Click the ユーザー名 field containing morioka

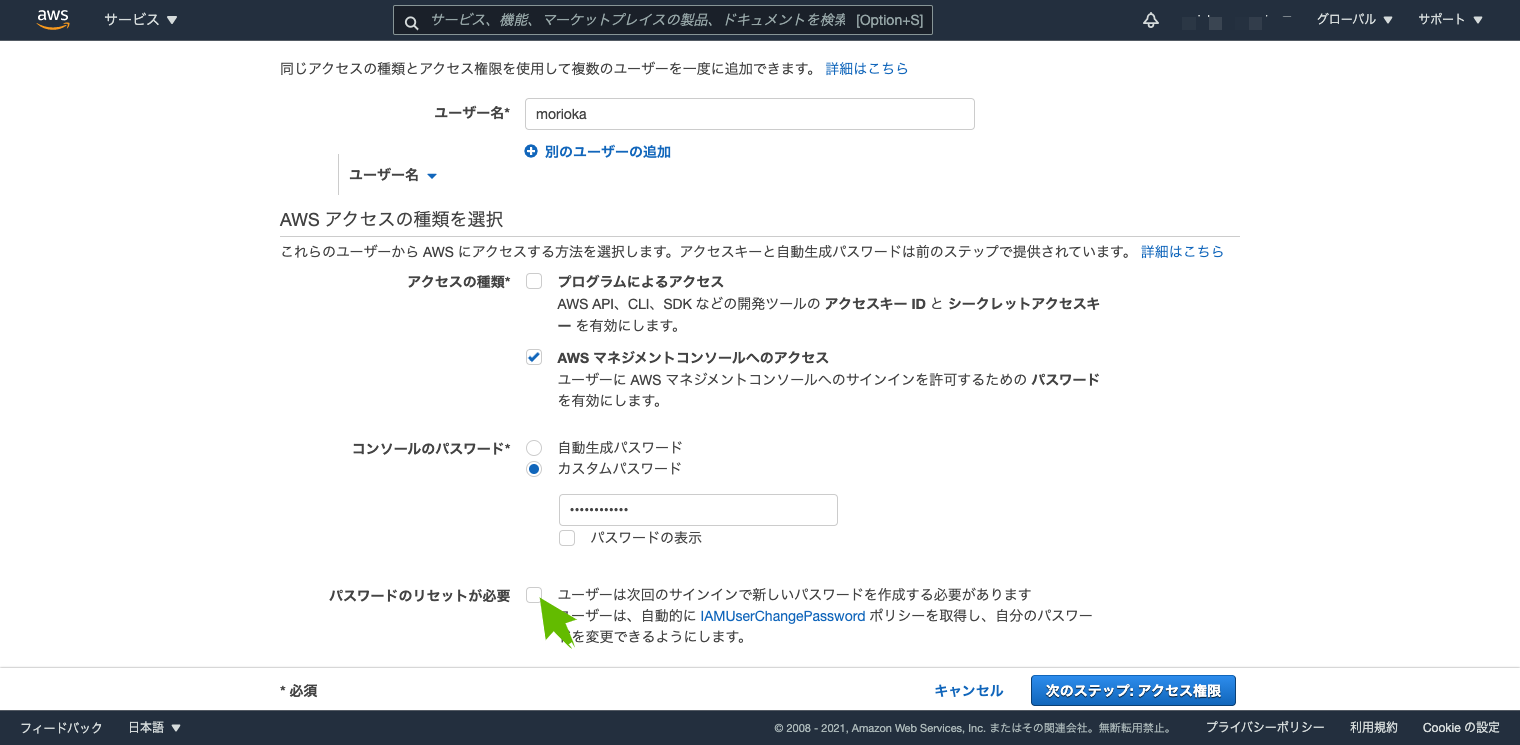pyautogui.click(x=750, y=114)
